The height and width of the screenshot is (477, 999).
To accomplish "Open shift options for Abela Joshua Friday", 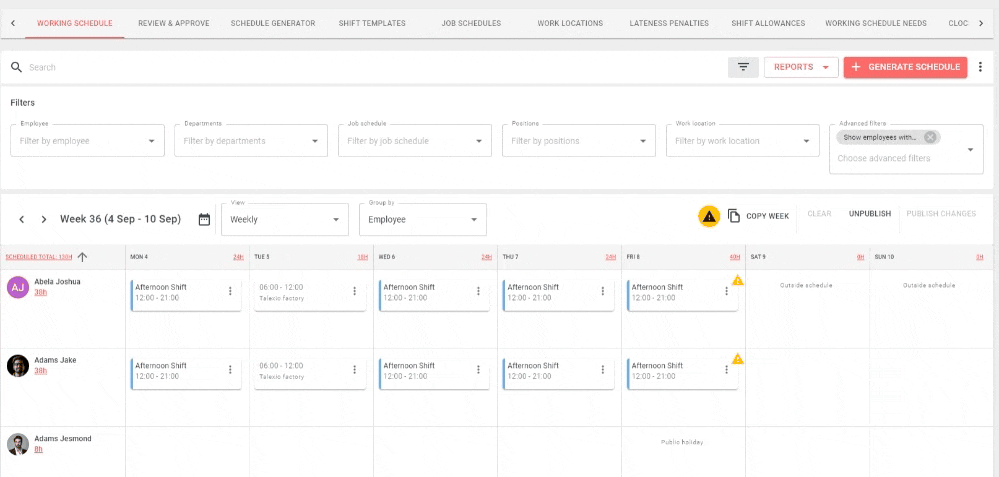I will click(726, 291).
